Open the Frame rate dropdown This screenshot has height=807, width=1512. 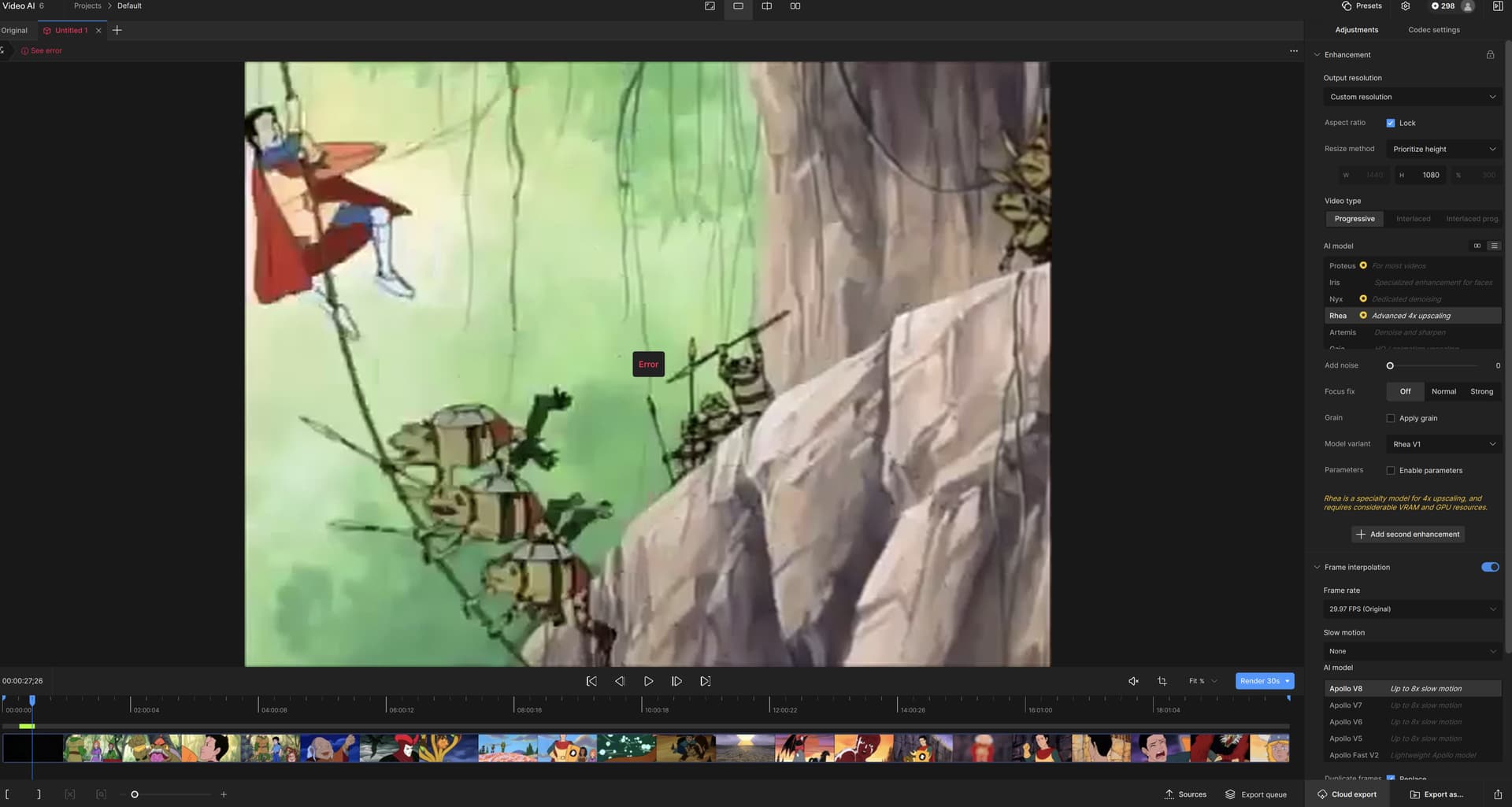tap(1412, 609)
